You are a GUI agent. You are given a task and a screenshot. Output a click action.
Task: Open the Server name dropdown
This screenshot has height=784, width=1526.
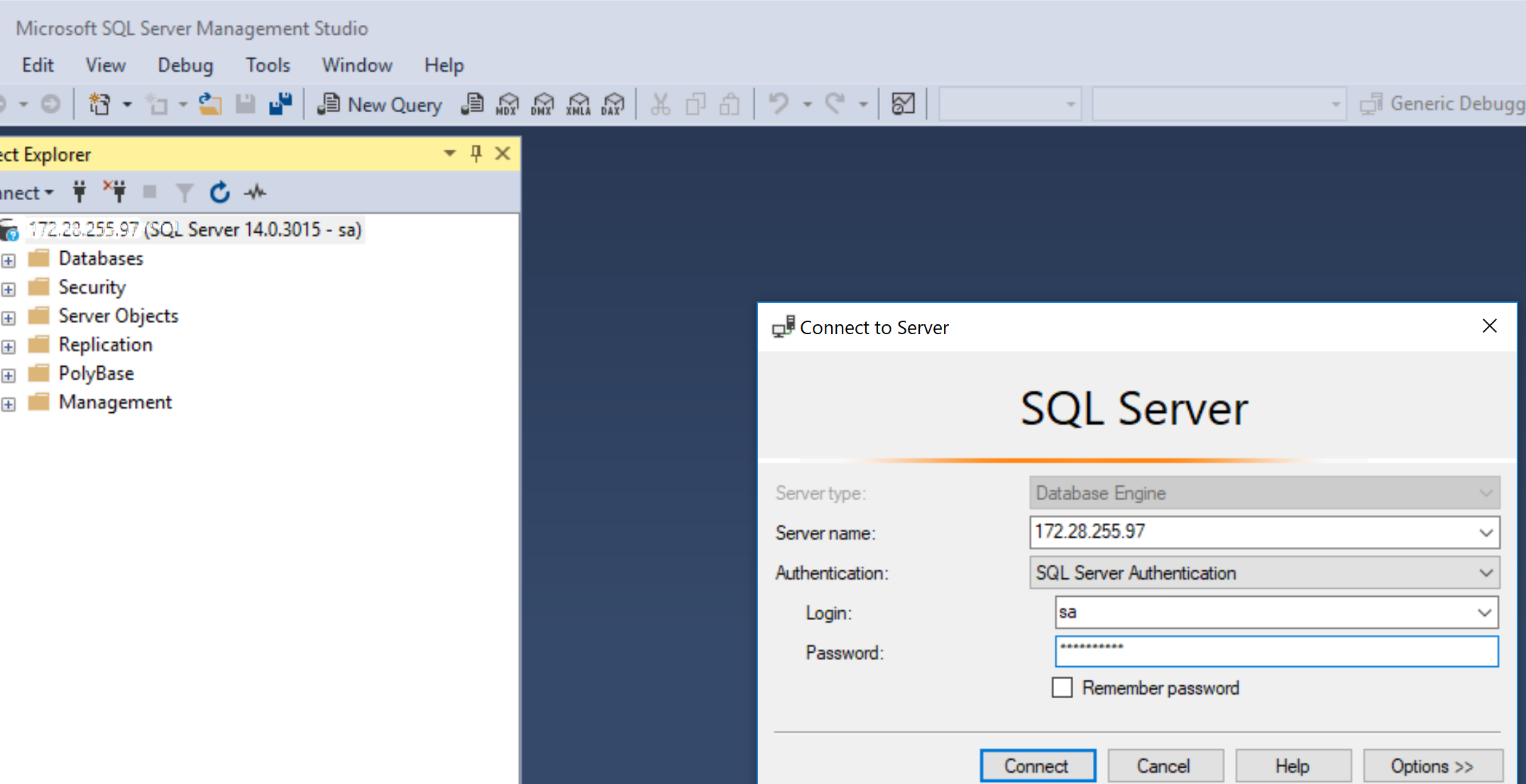pos(1486,532)
